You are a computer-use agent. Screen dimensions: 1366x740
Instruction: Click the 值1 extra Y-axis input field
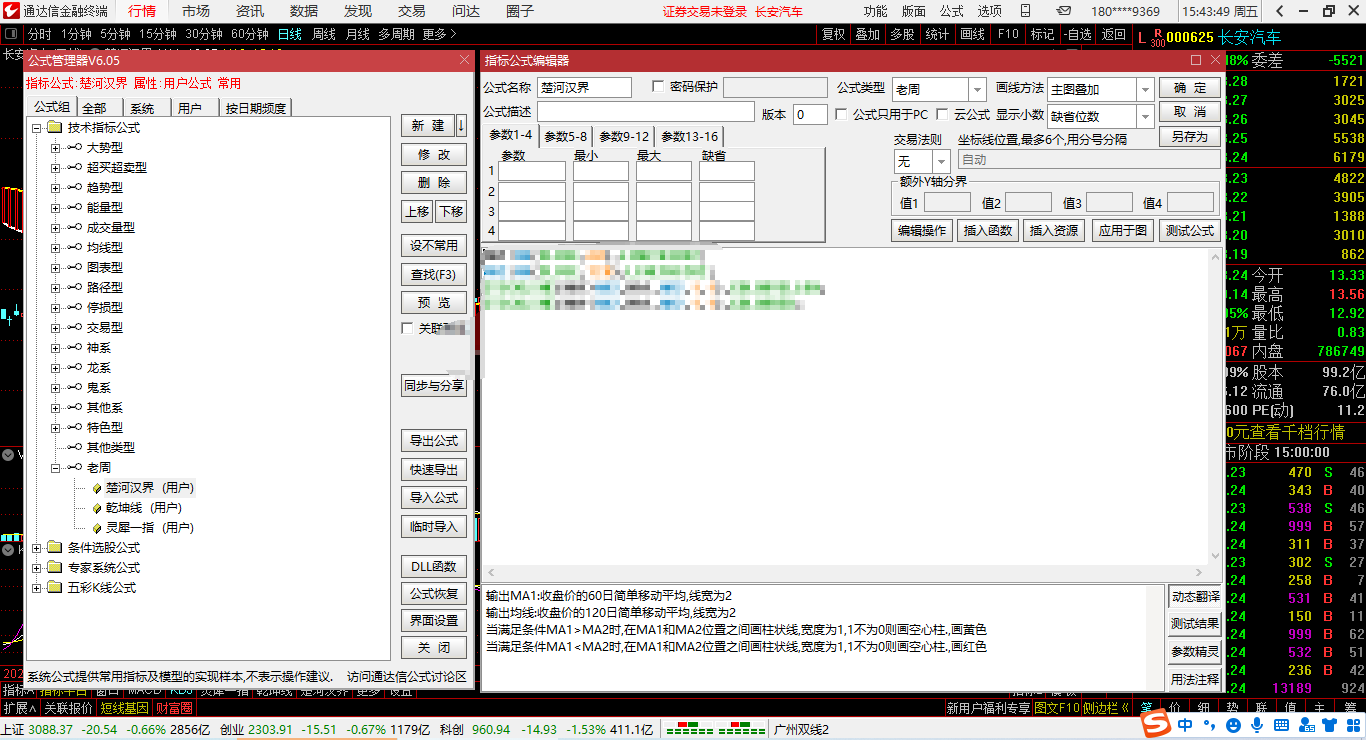pyautogui.click(x=947, y=203)
